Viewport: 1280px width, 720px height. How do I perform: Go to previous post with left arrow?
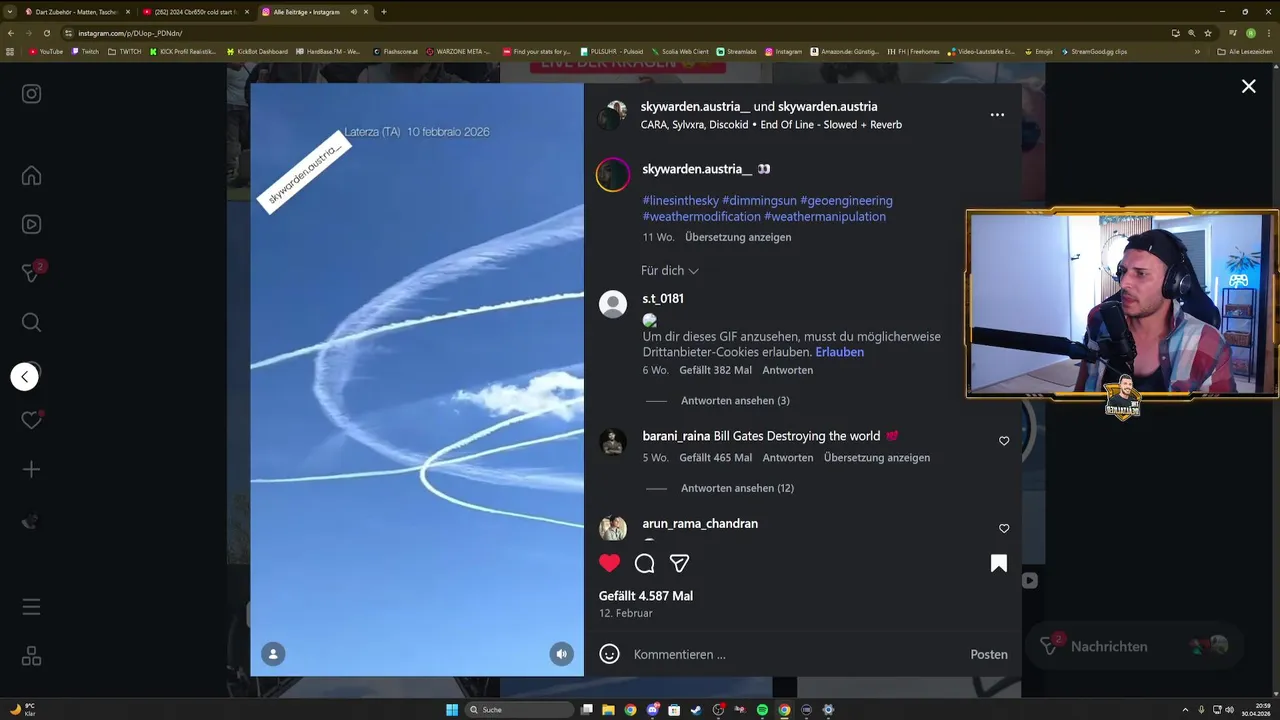click(25, 377)
